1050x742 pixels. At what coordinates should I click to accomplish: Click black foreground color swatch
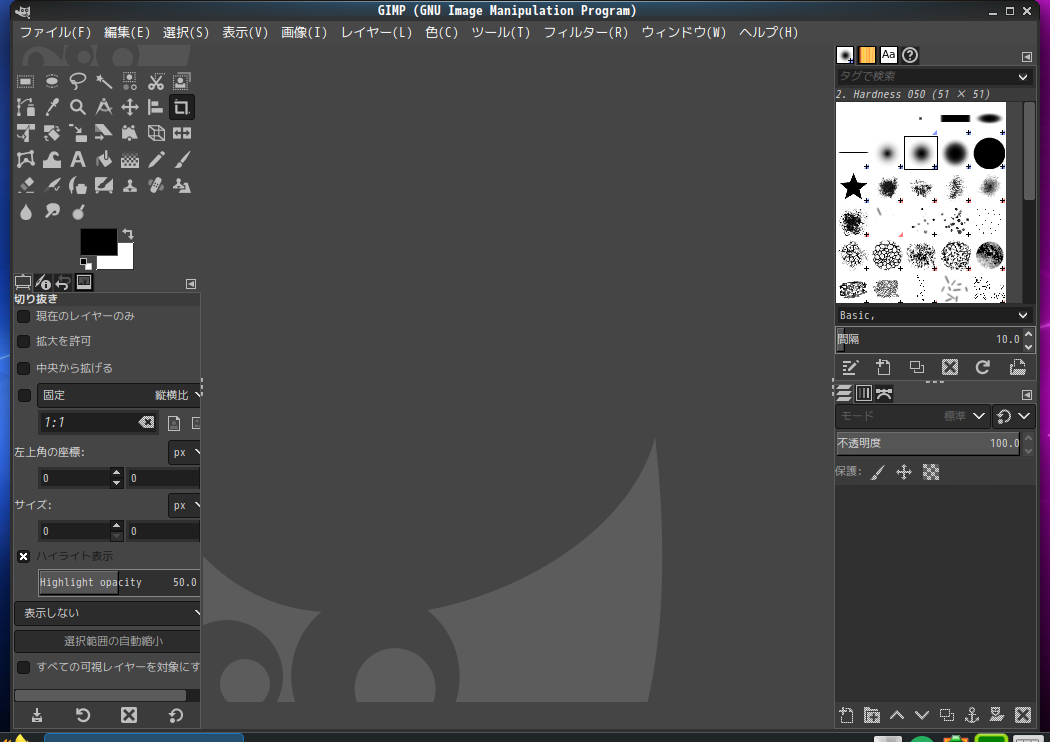tap(98, 242)
